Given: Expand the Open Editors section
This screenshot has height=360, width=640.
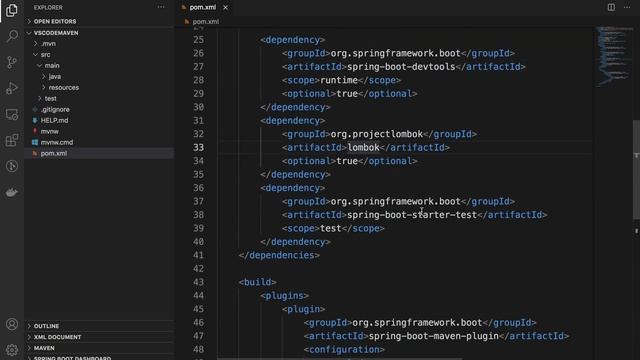Looking at the screenshot, I should pos(99,21).
